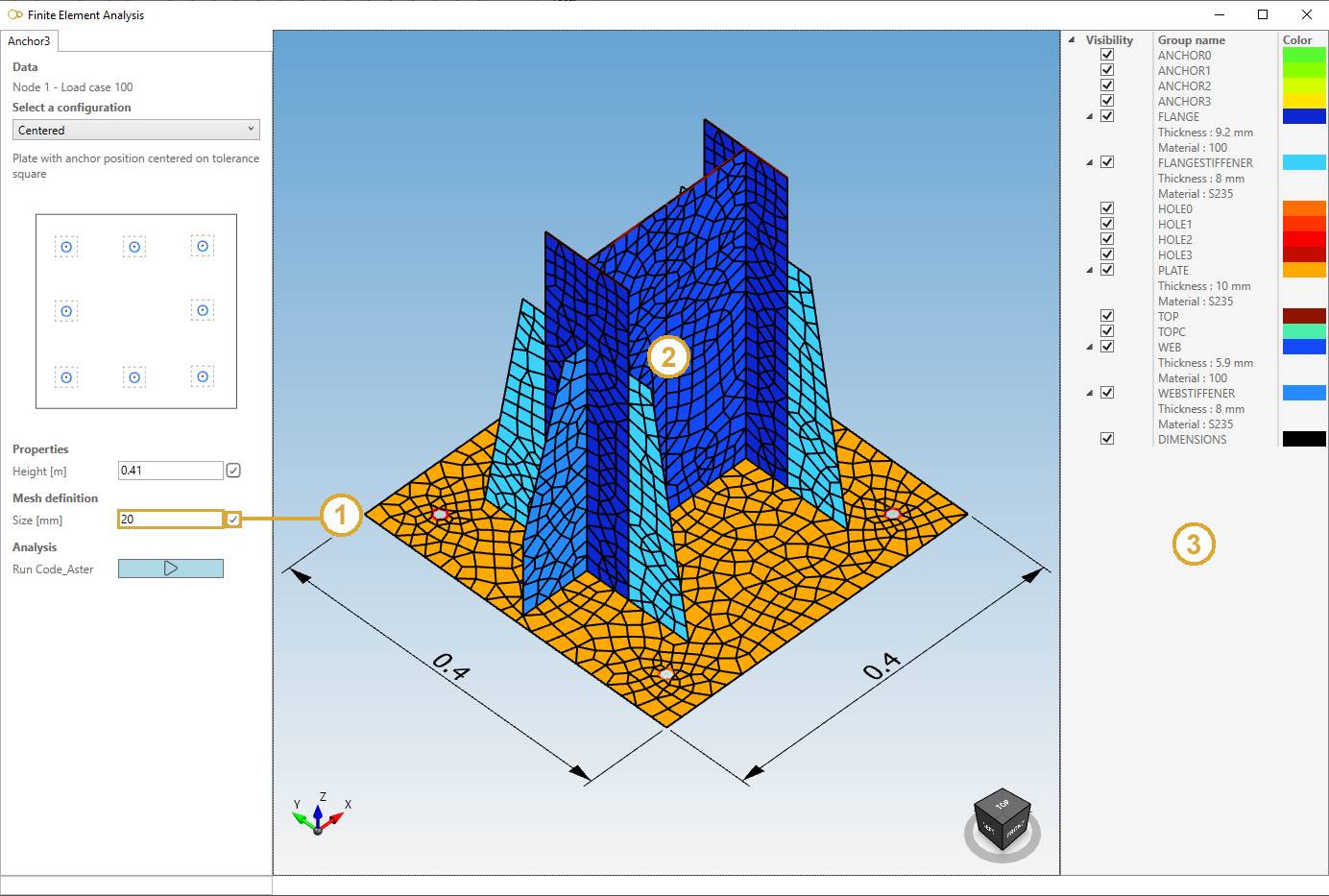
Task: Click the Group name column header
Action: tap(1191, 39)
